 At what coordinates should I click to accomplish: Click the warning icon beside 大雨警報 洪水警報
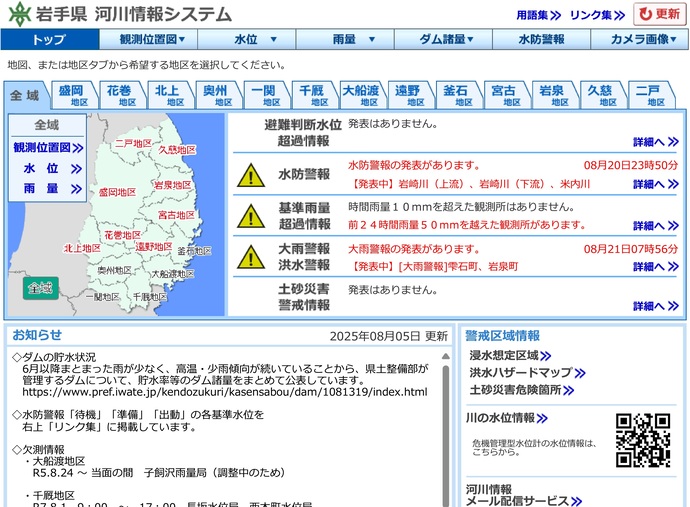[249, 256]
